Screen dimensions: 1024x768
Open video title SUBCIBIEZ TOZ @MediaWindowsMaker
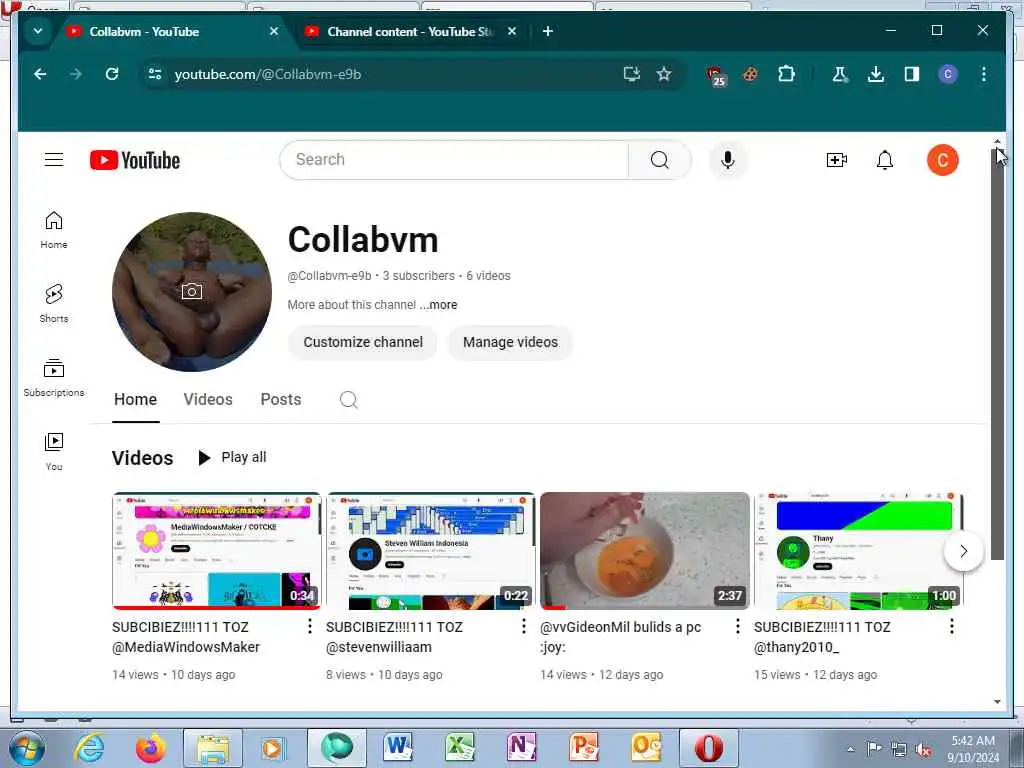click(x=186, y=637)
